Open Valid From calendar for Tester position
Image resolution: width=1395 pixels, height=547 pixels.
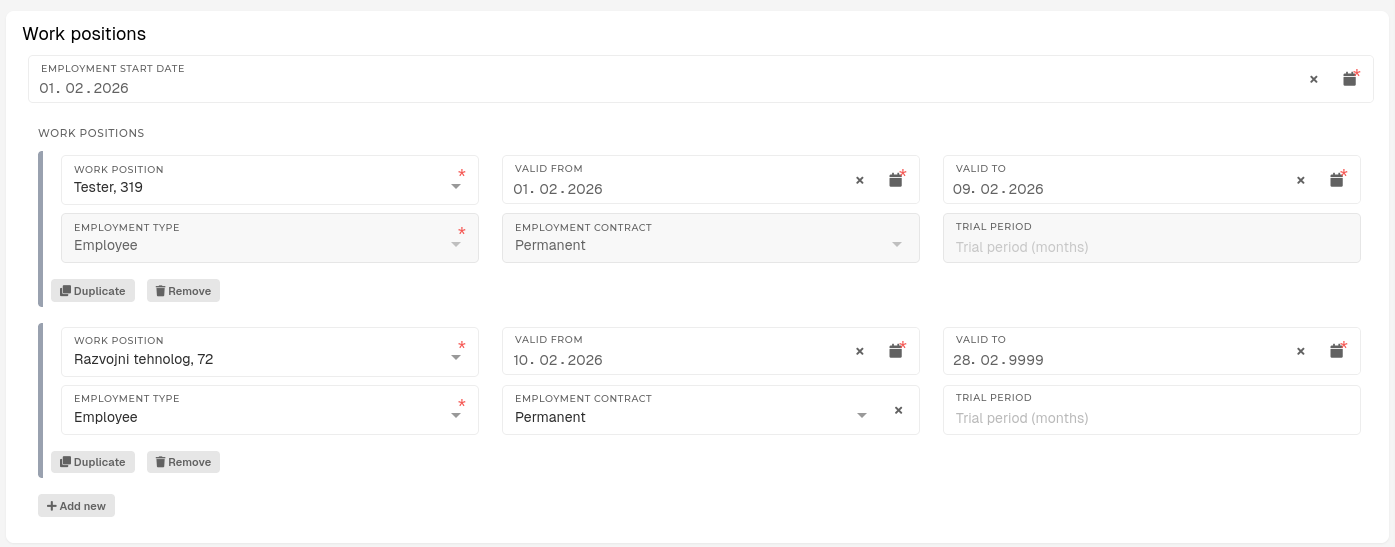click(x=896, y=180)
